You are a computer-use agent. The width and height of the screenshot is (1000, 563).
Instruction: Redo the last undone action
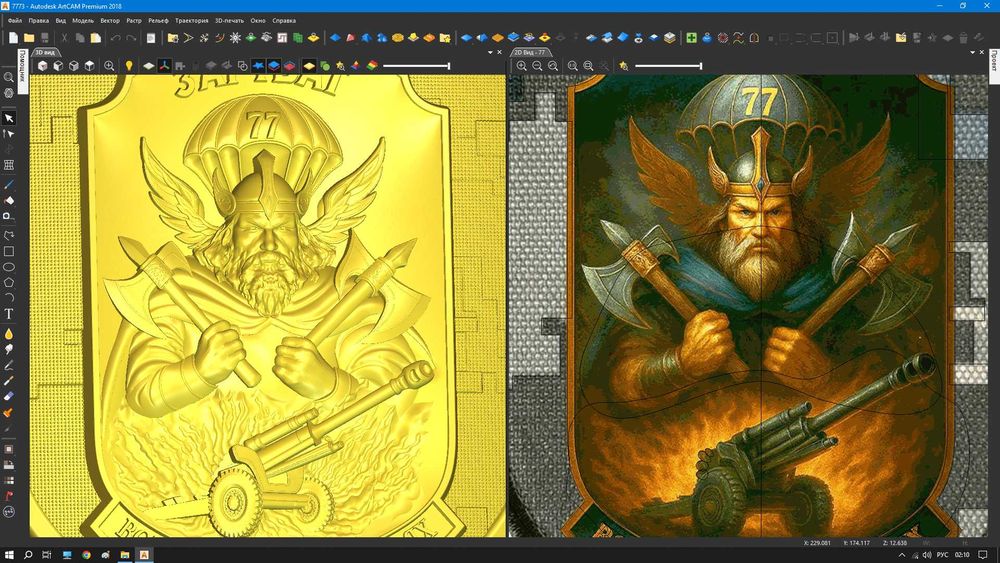[x=131, y=38]
